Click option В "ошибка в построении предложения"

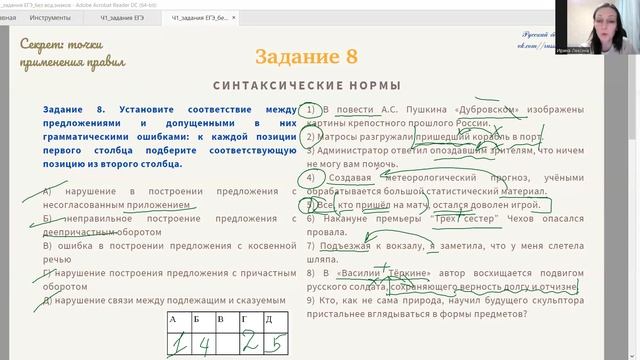[169, 253]
